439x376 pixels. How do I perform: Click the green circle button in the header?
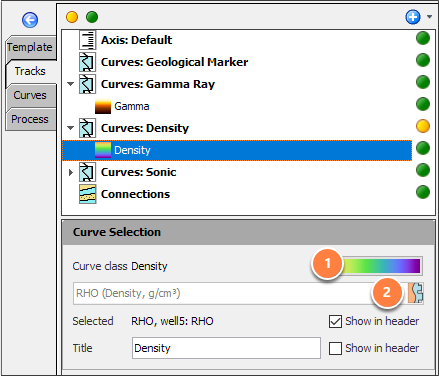click(x=92, y=17)
